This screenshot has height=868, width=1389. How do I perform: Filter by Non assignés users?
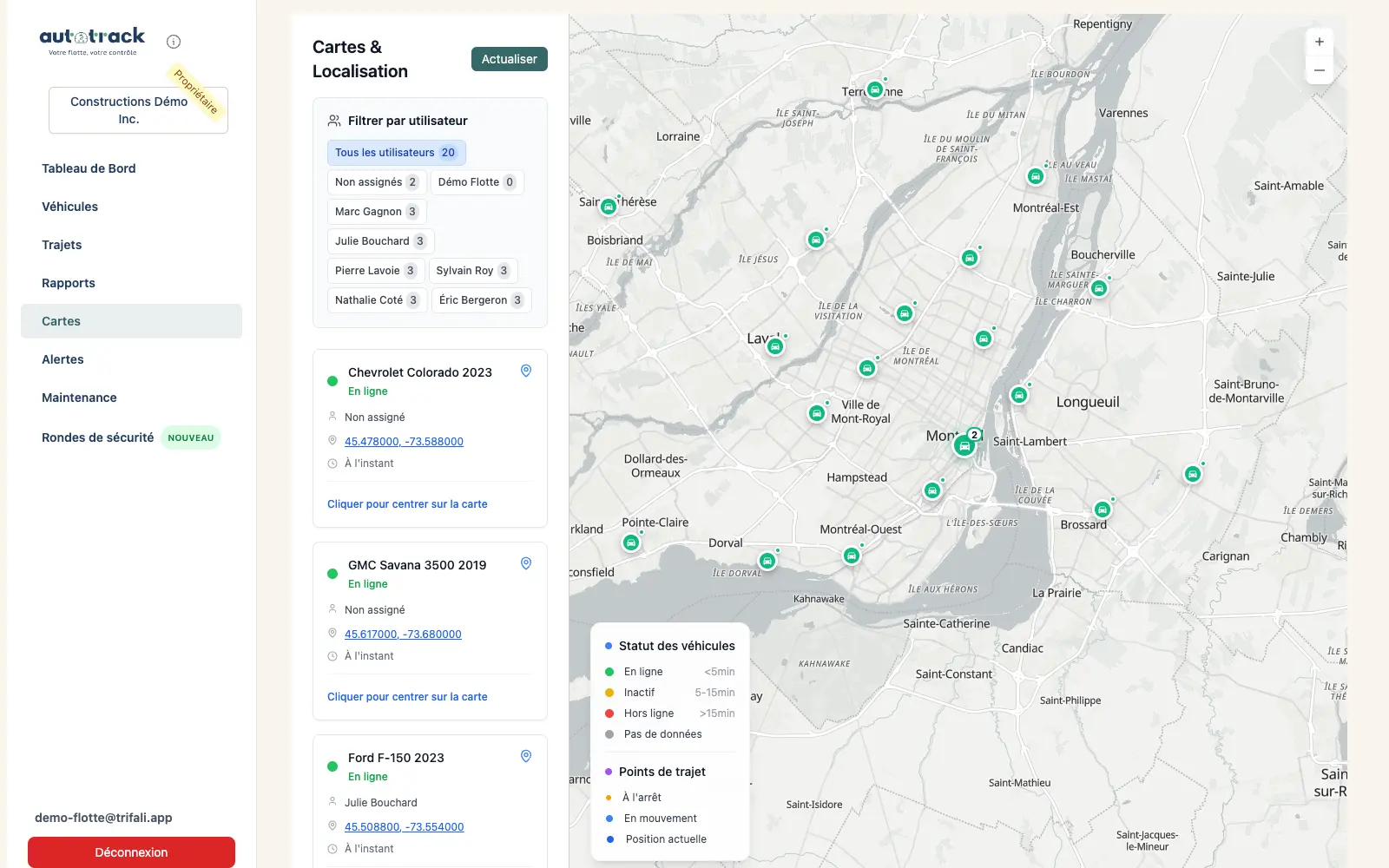point(376,182)
